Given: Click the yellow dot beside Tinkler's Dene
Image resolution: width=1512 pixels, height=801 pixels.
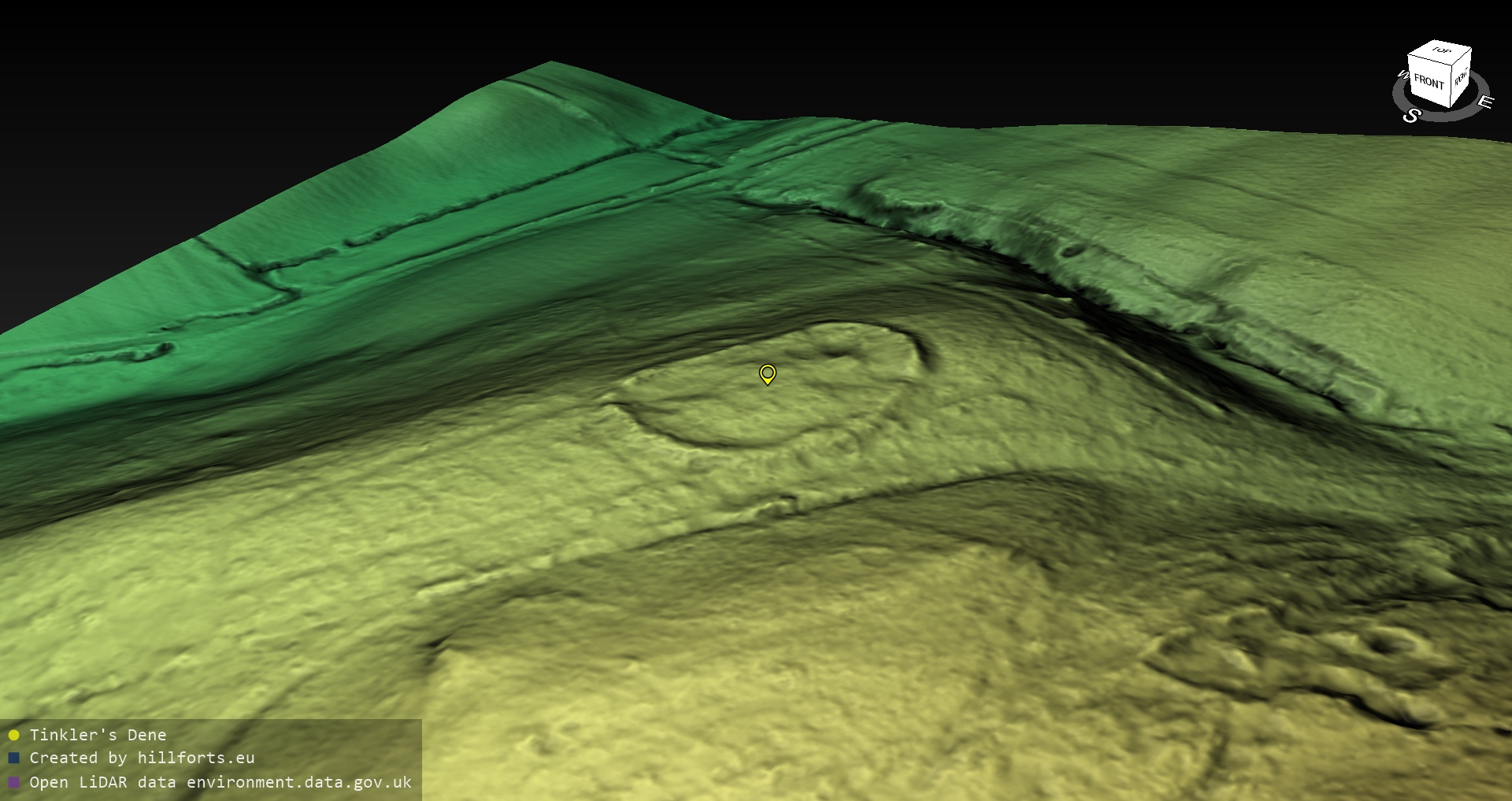Looking at the screenshot, I should (13, 735).
